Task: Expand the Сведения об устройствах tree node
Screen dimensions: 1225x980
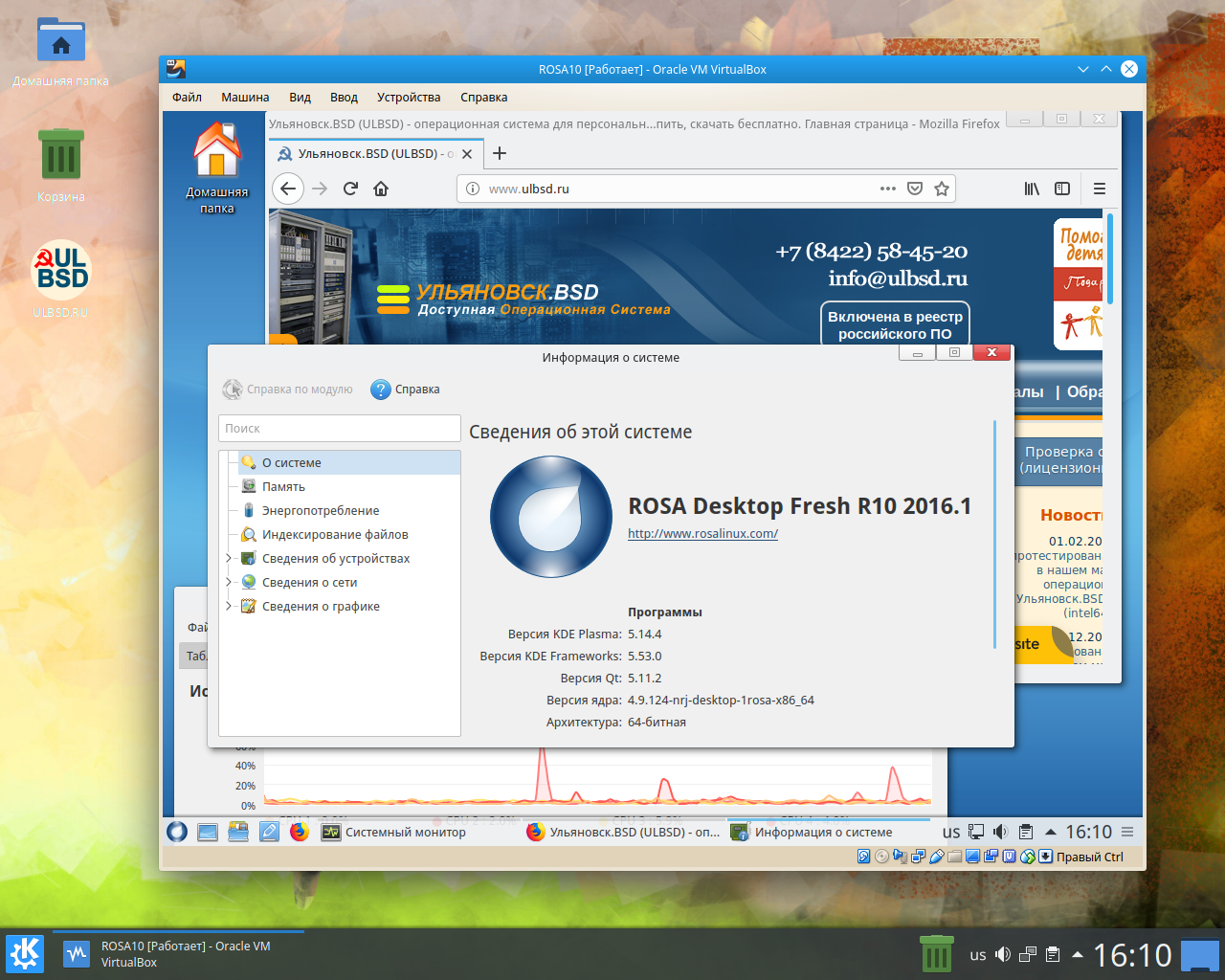Action: click(229, 558)
